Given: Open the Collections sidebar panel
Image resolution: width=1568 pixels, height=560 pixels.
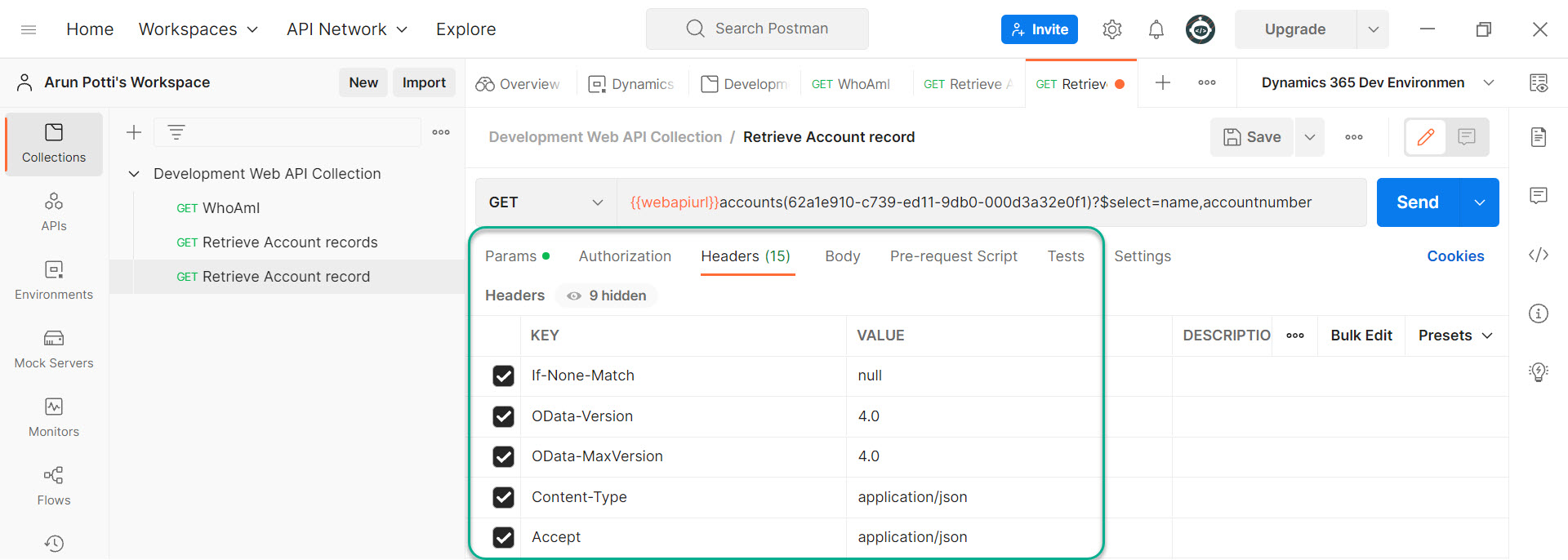Looking at the screenshot, I should coord(54,144).
